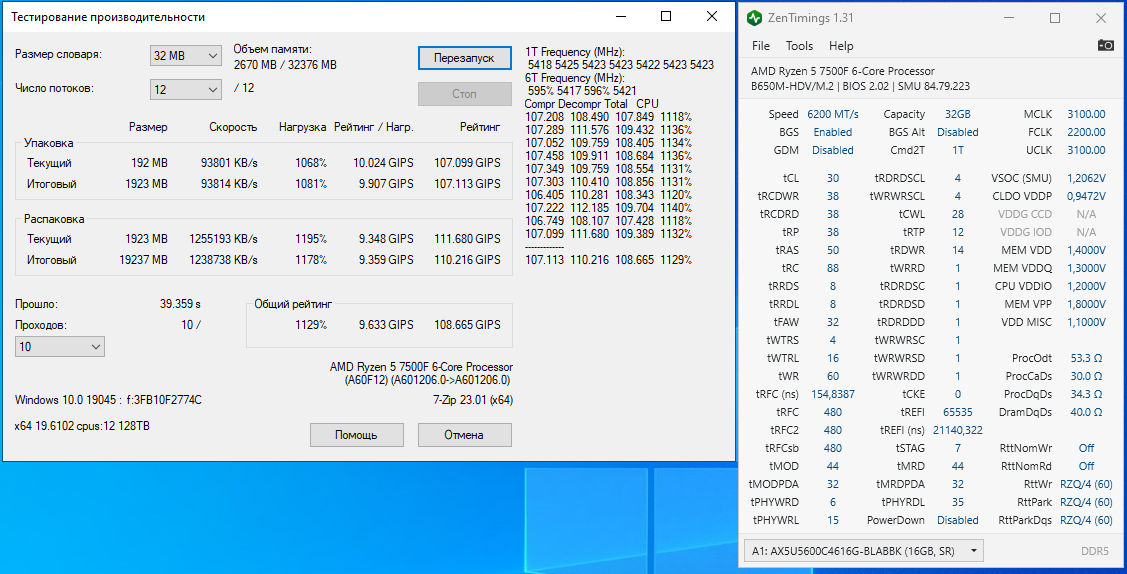
Task: Click the CLDO VDDP value 0,9472V
Action: [x=1086, y=196]
